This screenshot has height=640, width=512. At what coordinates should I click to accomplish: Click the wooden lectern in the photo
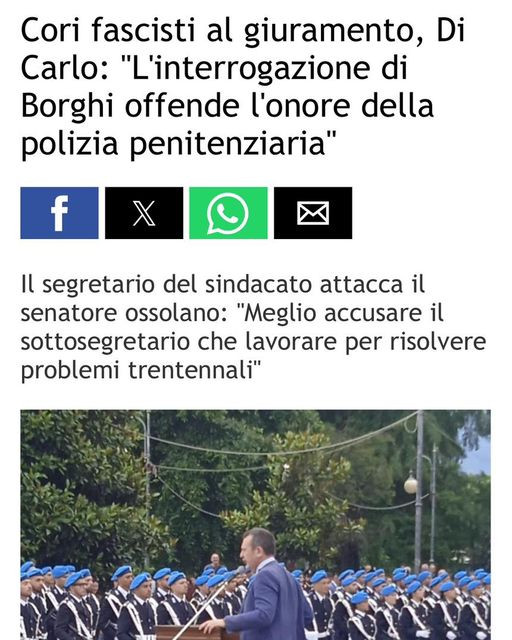click(192, 633)
